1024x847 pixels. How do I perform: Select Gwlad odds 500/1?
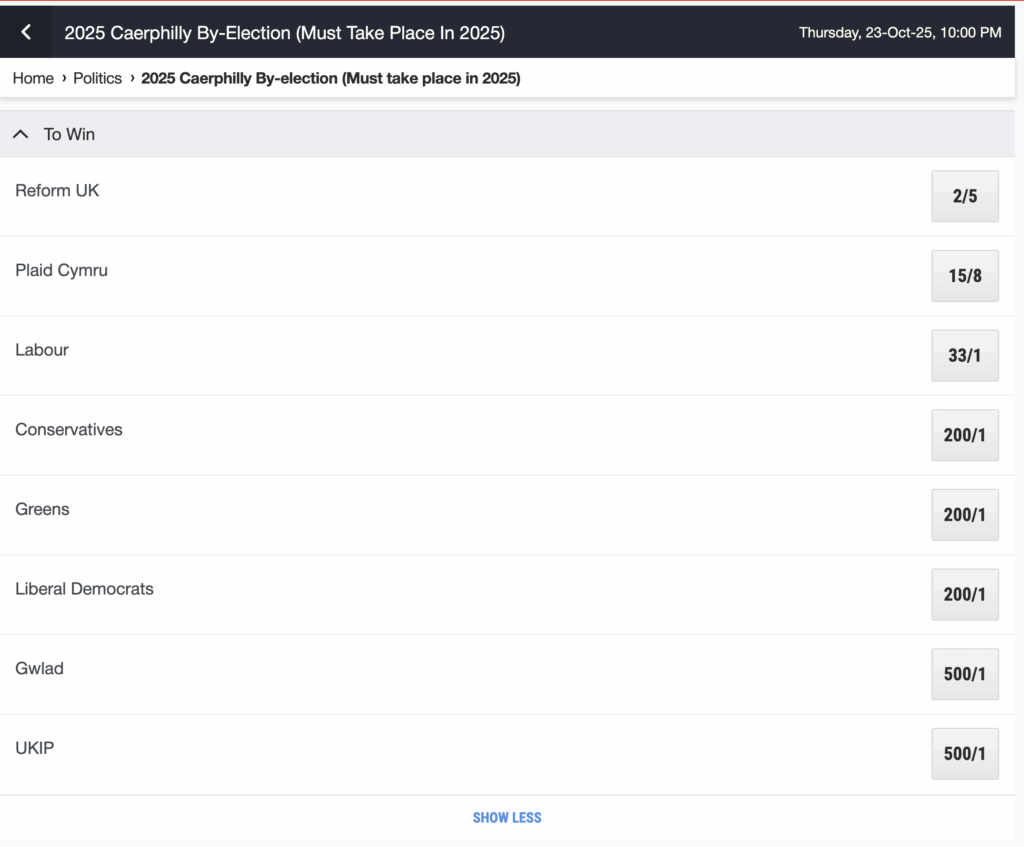(x=964, y=674)
